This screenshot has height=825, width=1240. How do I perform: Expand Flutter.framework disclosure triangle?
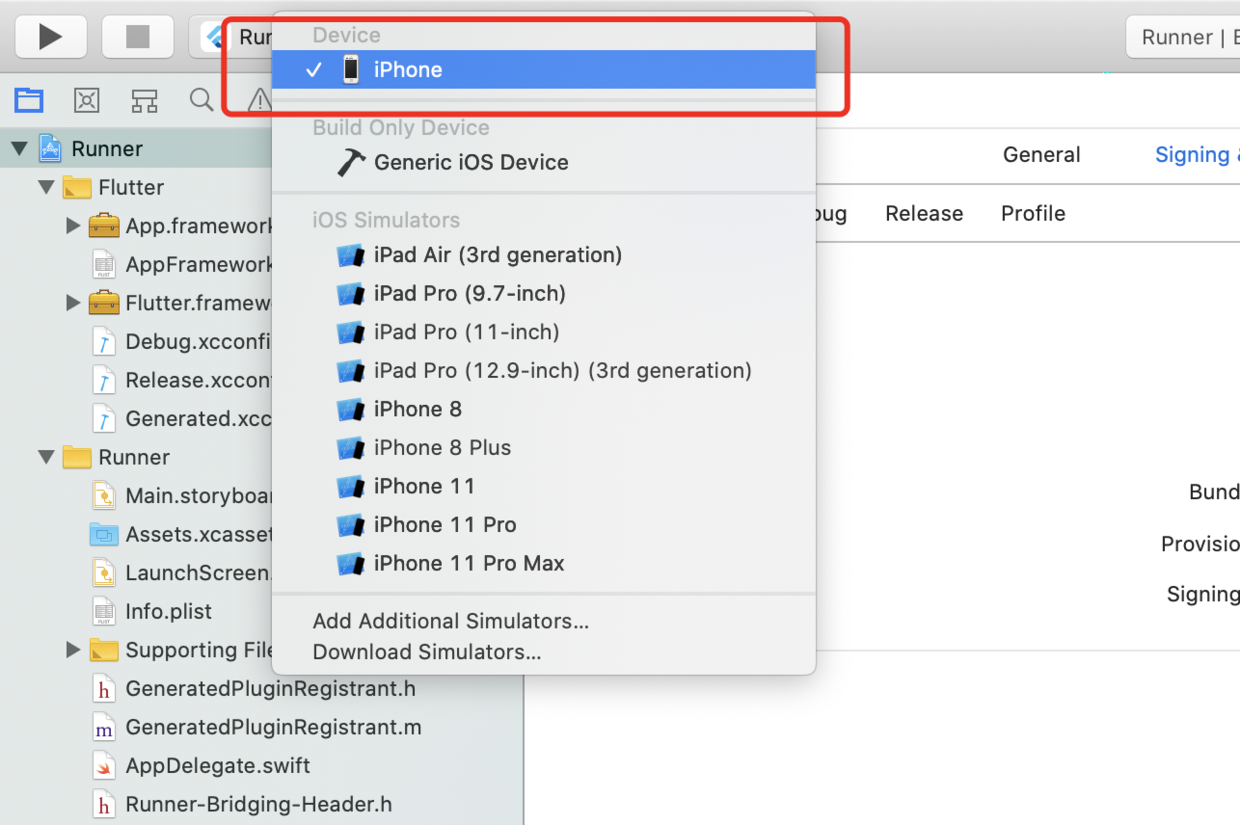[73, 303]
